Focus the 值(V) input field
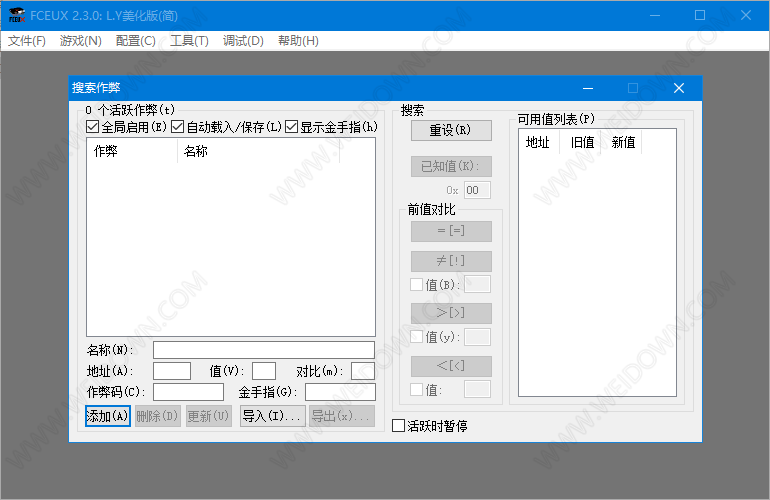This screenshot has height=500, width=770. 264,371
